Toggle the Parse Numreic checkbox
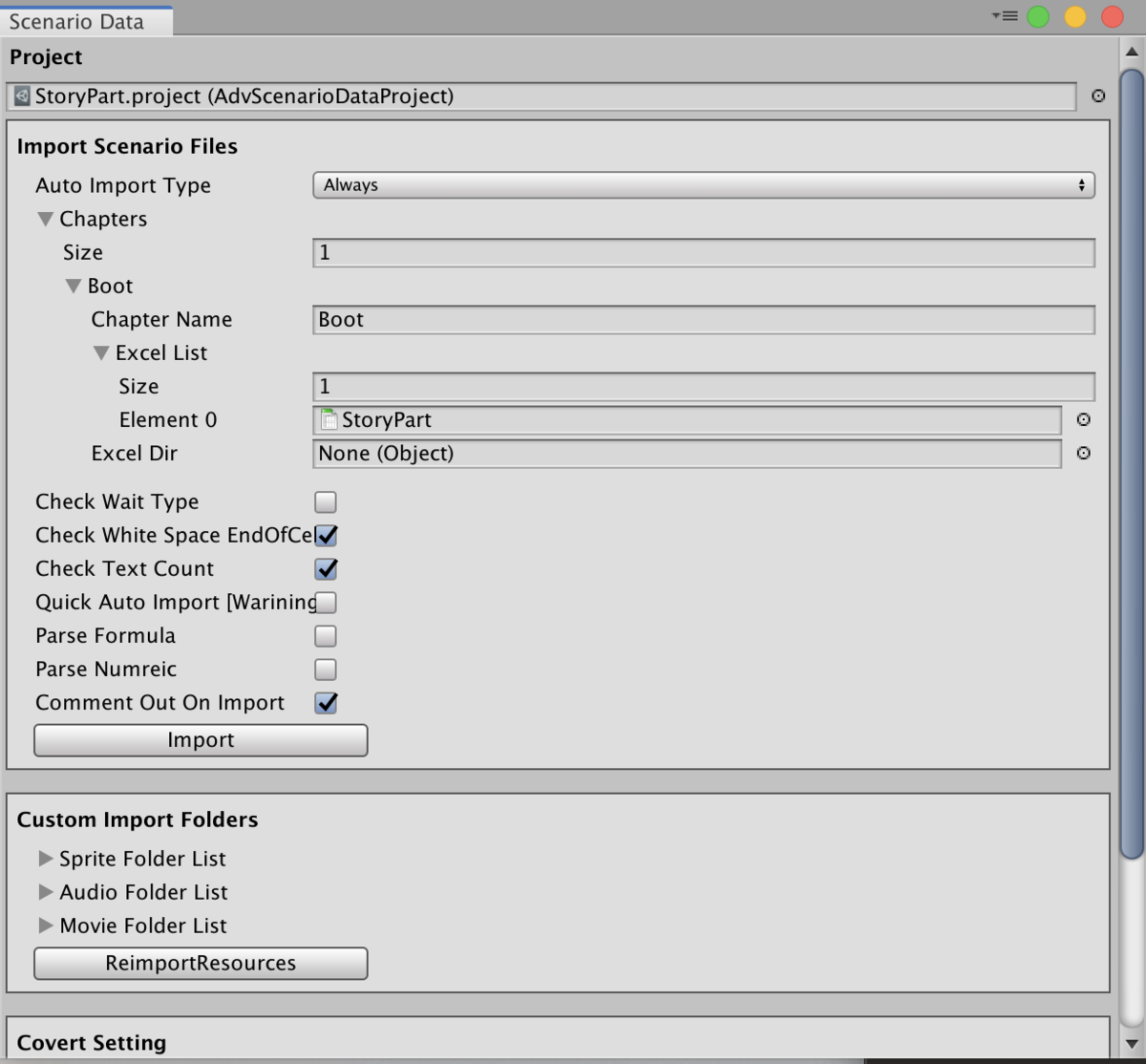 [326, 669]
